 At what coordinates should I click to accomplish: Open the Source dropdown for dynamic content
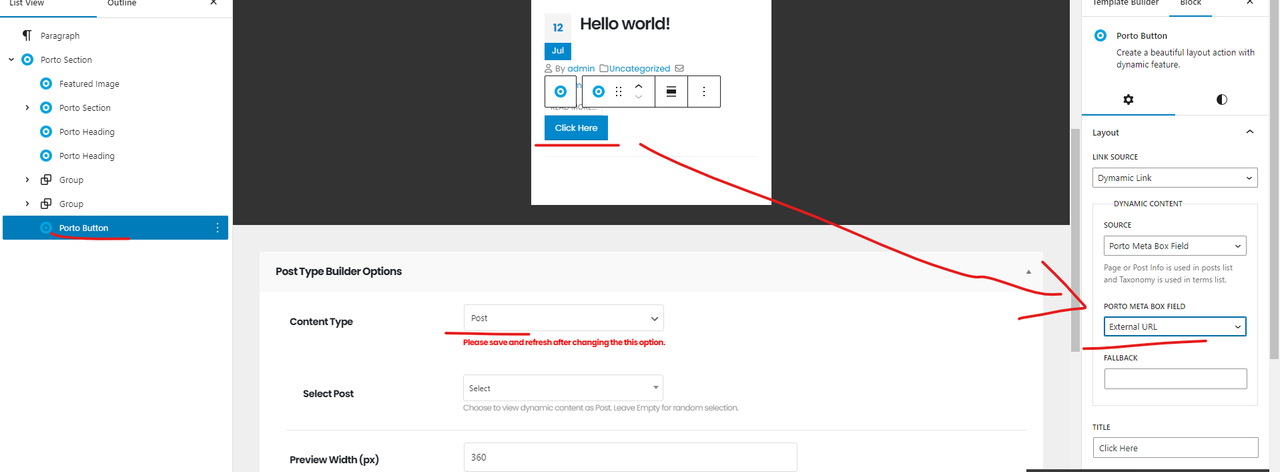1175,246
